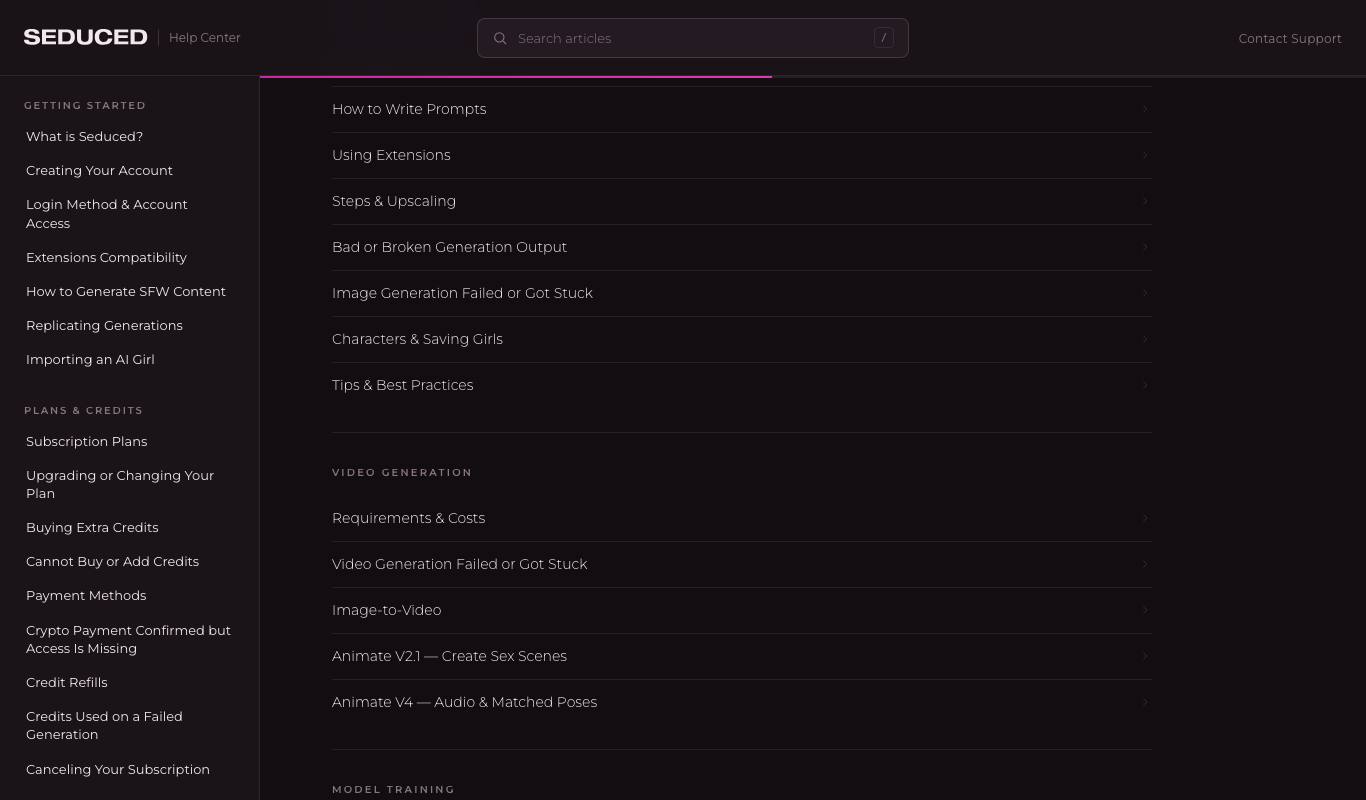Image resolution: width=1366 pixels, height=800 pixels.
Task: Open Canceling Your Subscription in sidebar
Action: click(x=118, y=769)
